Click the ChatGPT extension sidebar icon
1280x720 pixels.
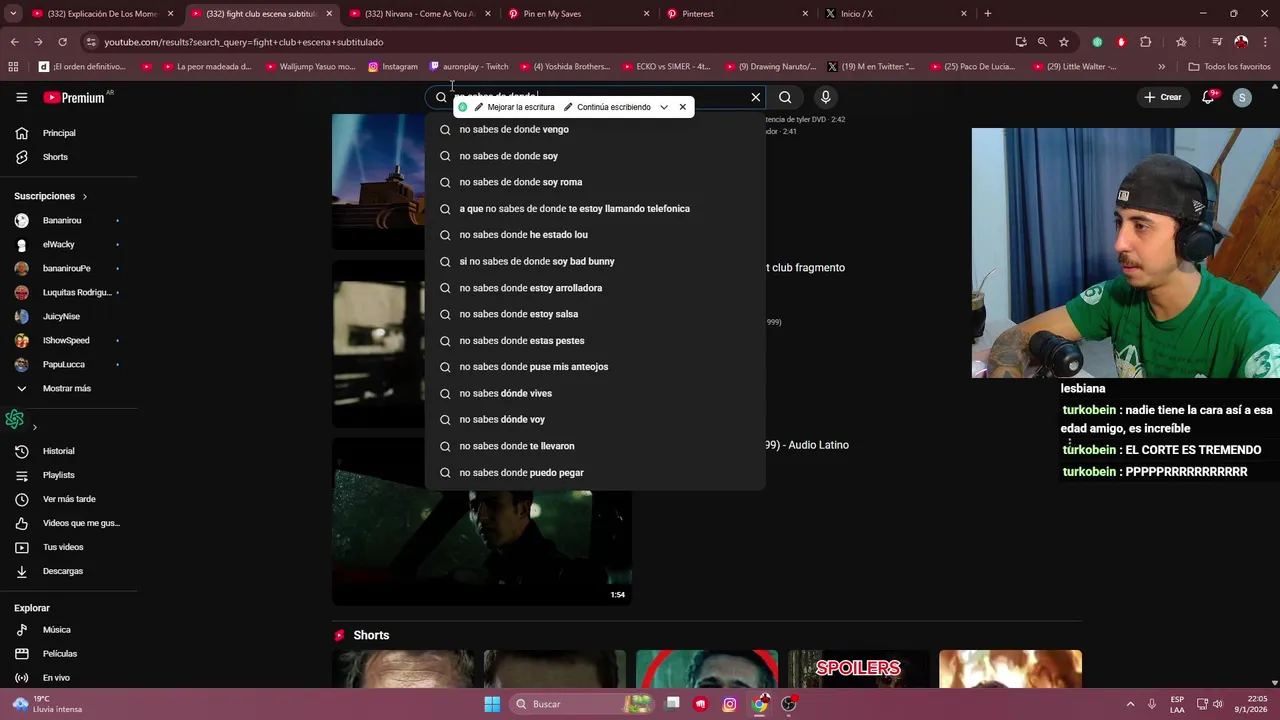tap(14, 419)
